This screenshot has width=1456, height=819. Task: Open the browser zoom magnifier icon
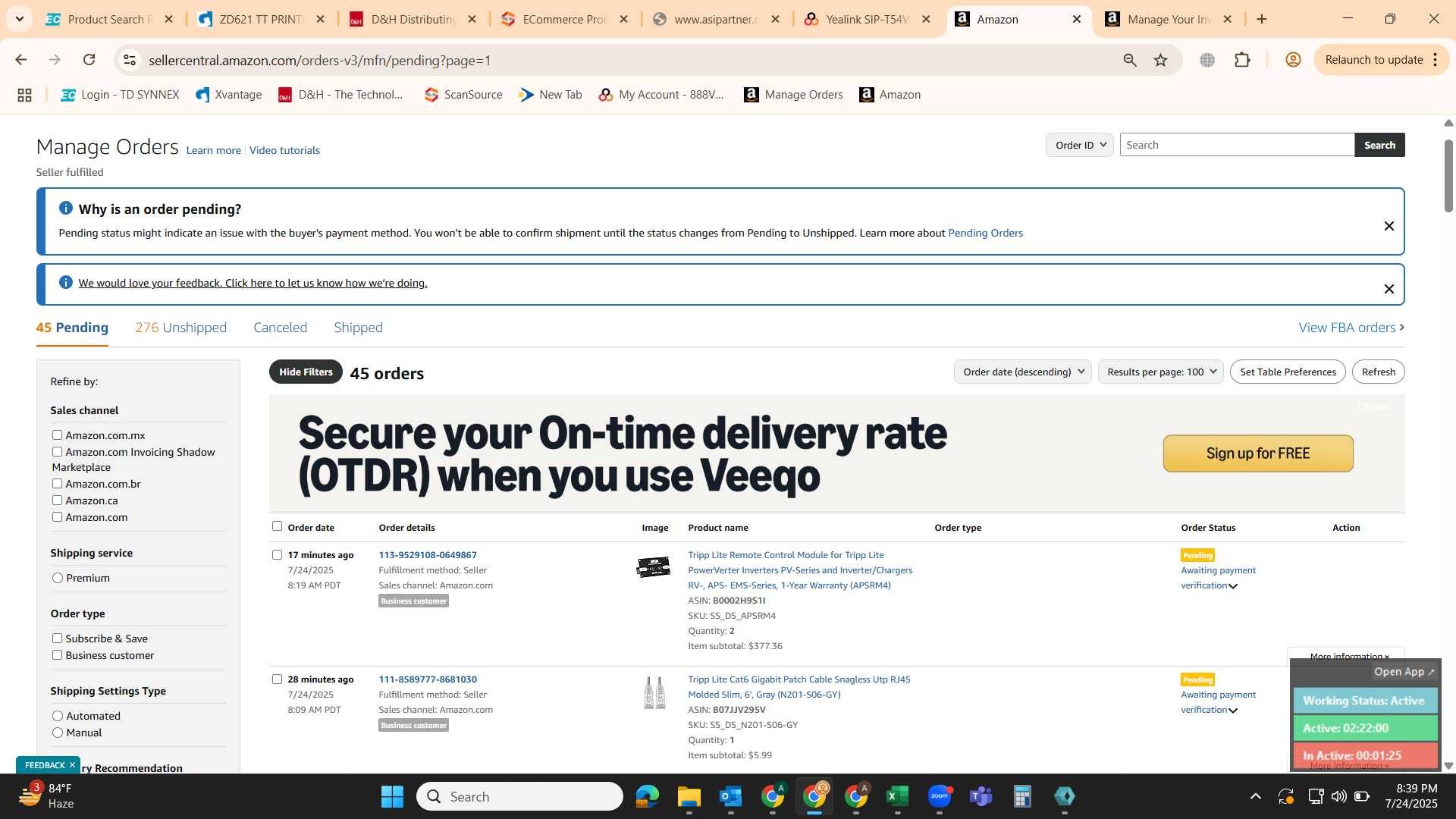pos(1130,60)
